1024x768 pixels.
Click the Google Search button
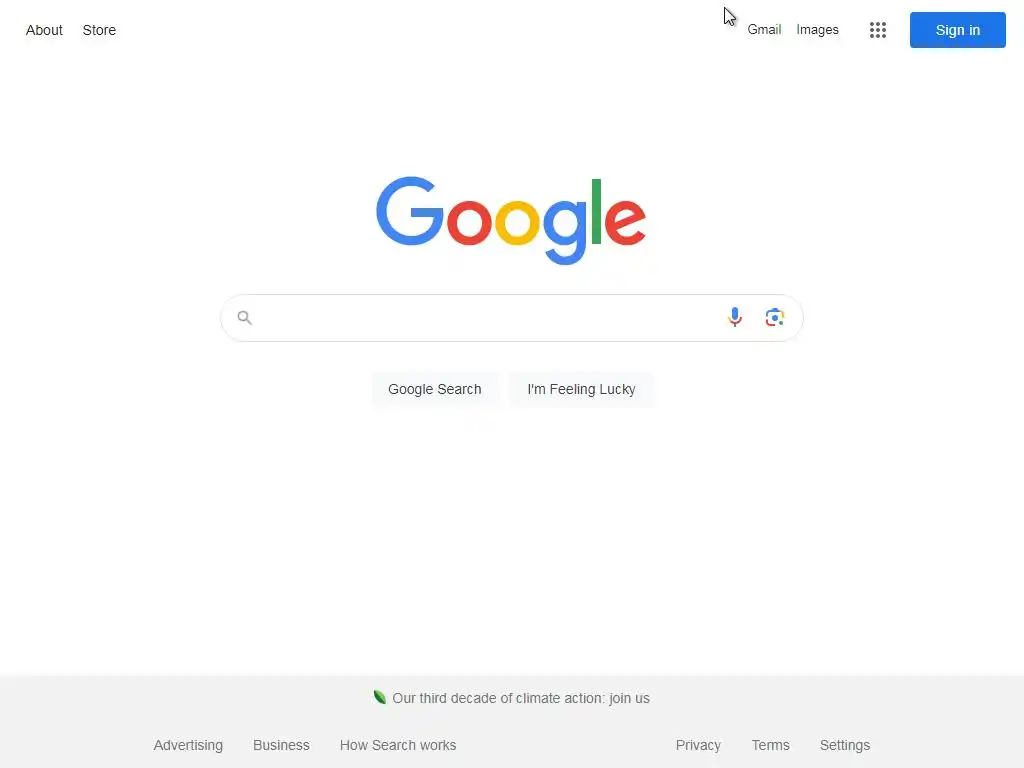tap(434, 389)
